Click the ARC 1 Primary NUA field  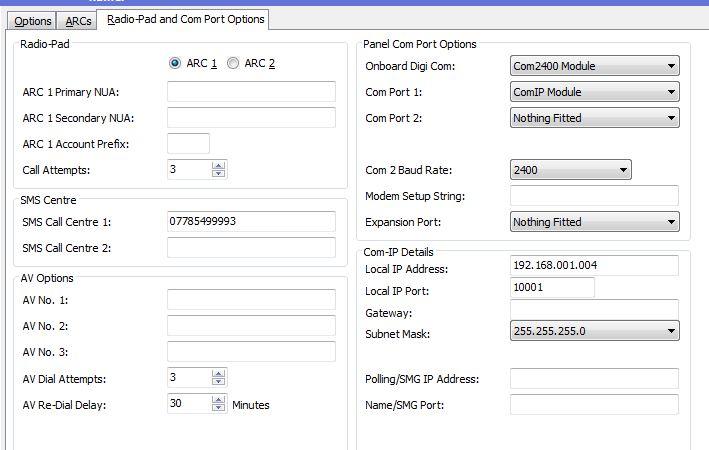click(x=251, y=92)
